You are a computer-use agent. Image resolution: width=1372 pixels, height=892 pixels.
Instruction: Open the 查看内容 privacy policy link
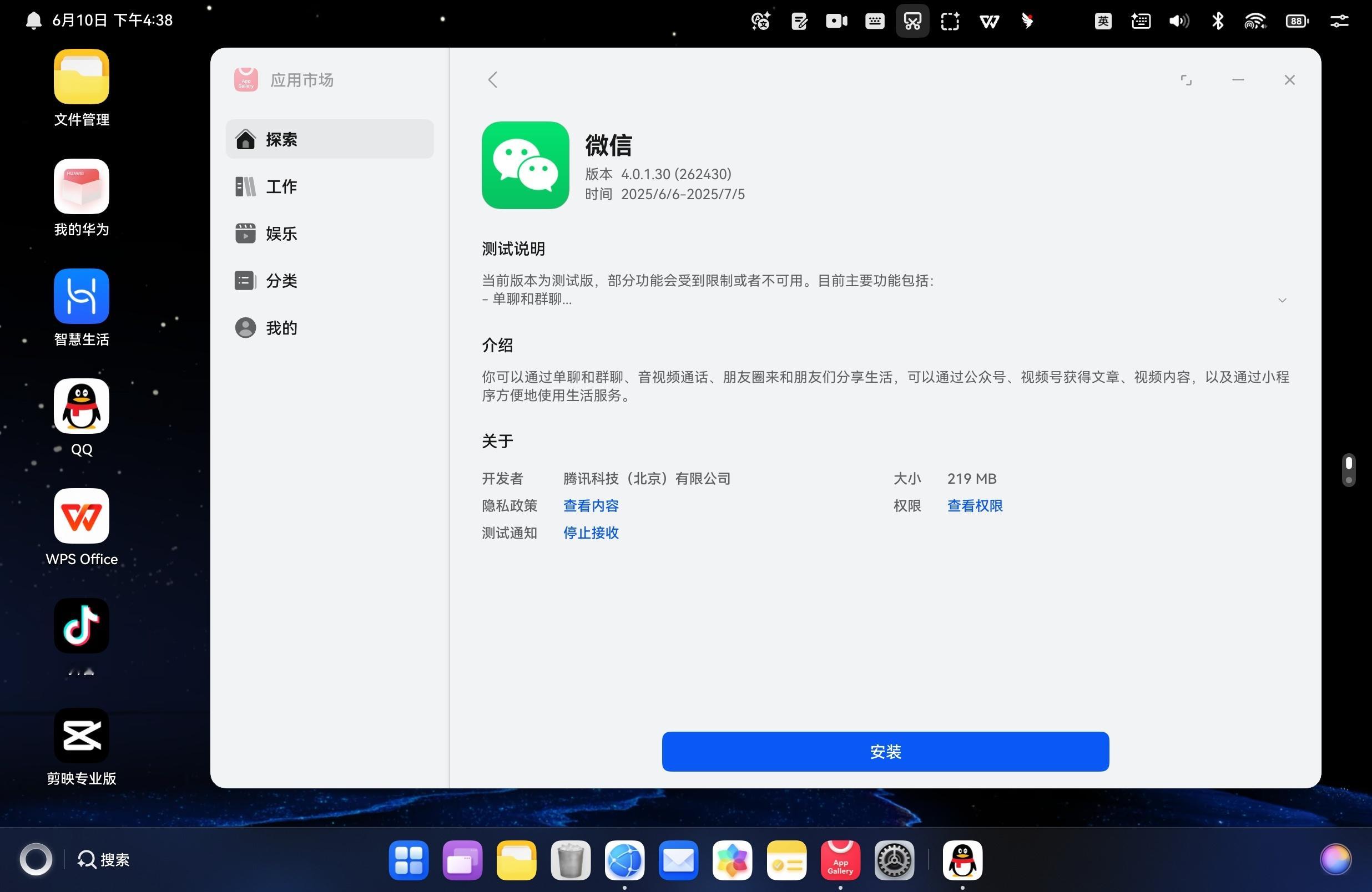coord(591,506)
